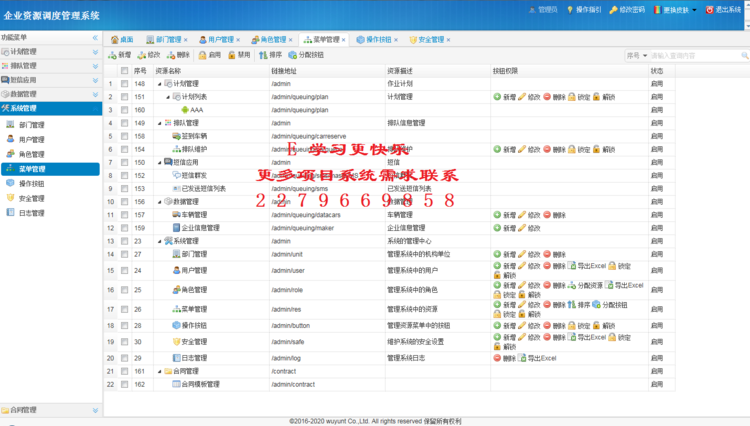Image resolution: width=750 pixels, height=426 pixels.
Task: Open the sidebar 排队管理 section
Action: pos(51,66)
